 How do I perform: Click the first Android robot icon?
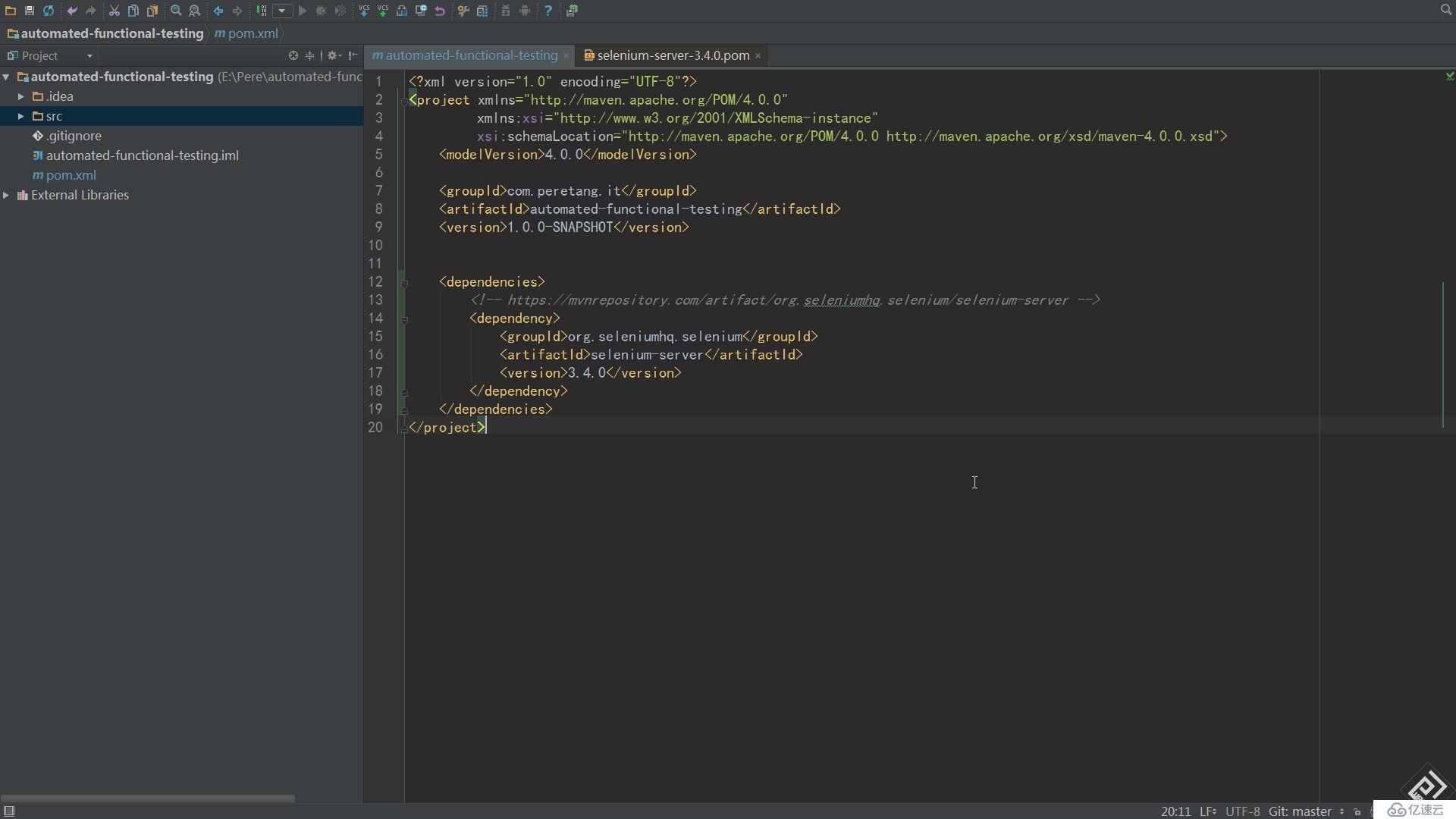(506, 11)
